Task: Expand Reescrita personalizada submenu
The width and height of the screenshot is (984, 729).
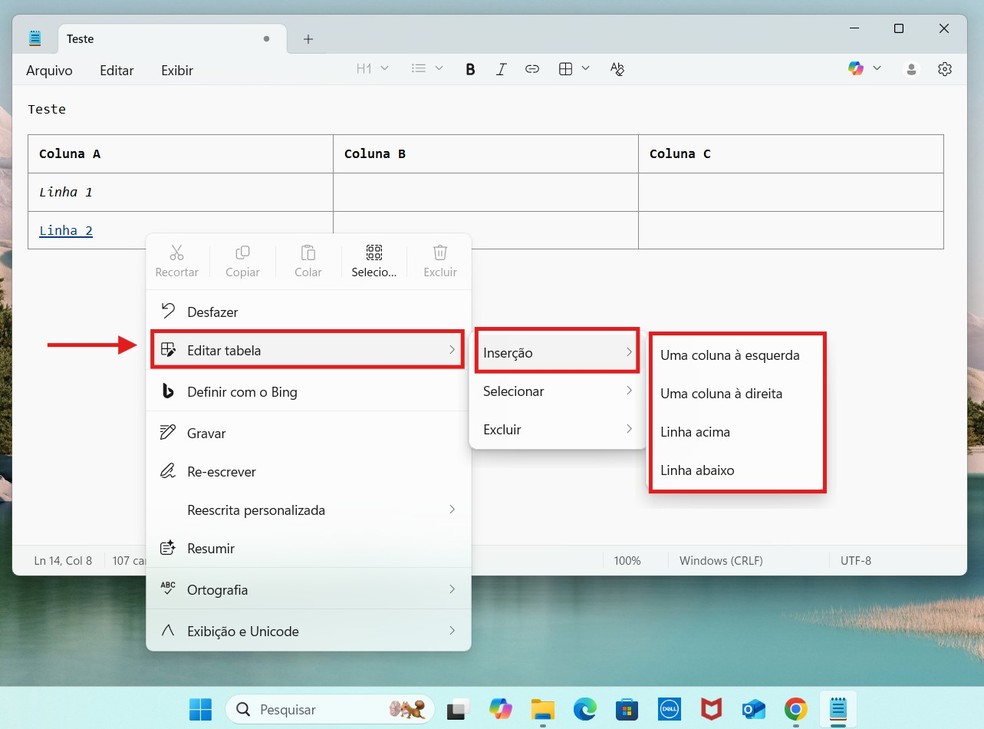Action: (308, 509)
